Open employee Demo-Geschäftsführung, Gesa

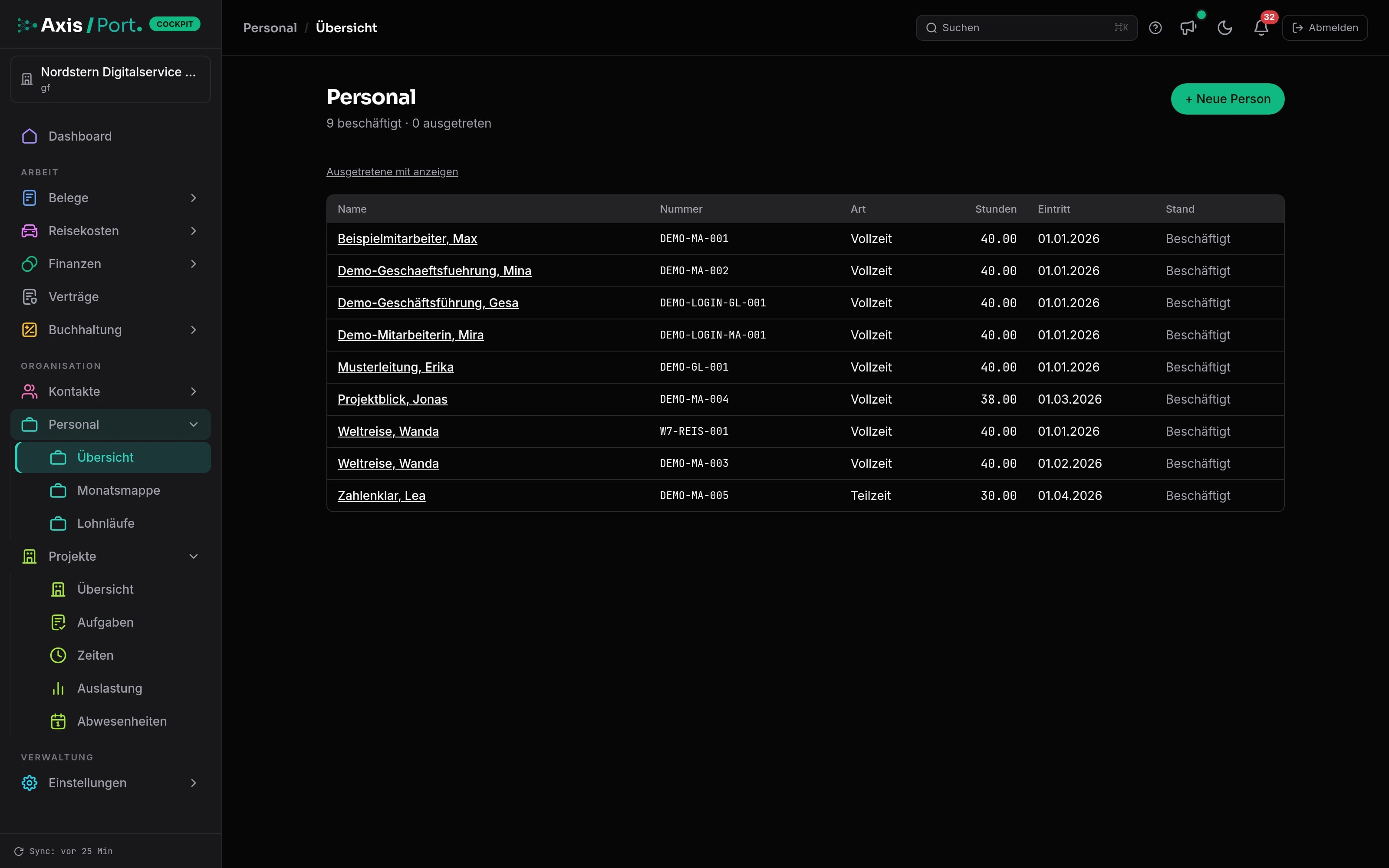point(428,303)
